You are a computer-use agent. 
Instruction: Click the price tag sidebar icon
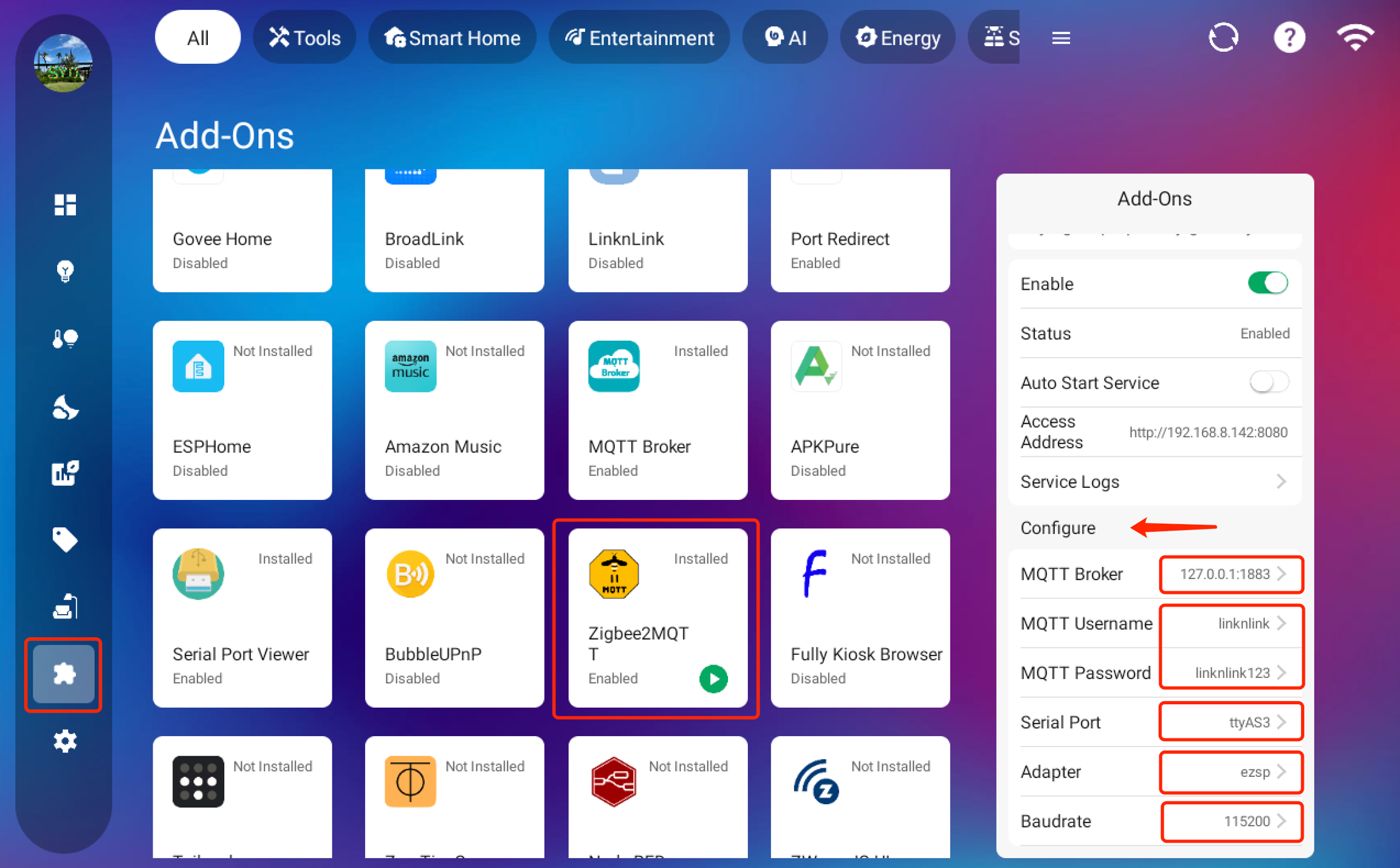[64, 539]
